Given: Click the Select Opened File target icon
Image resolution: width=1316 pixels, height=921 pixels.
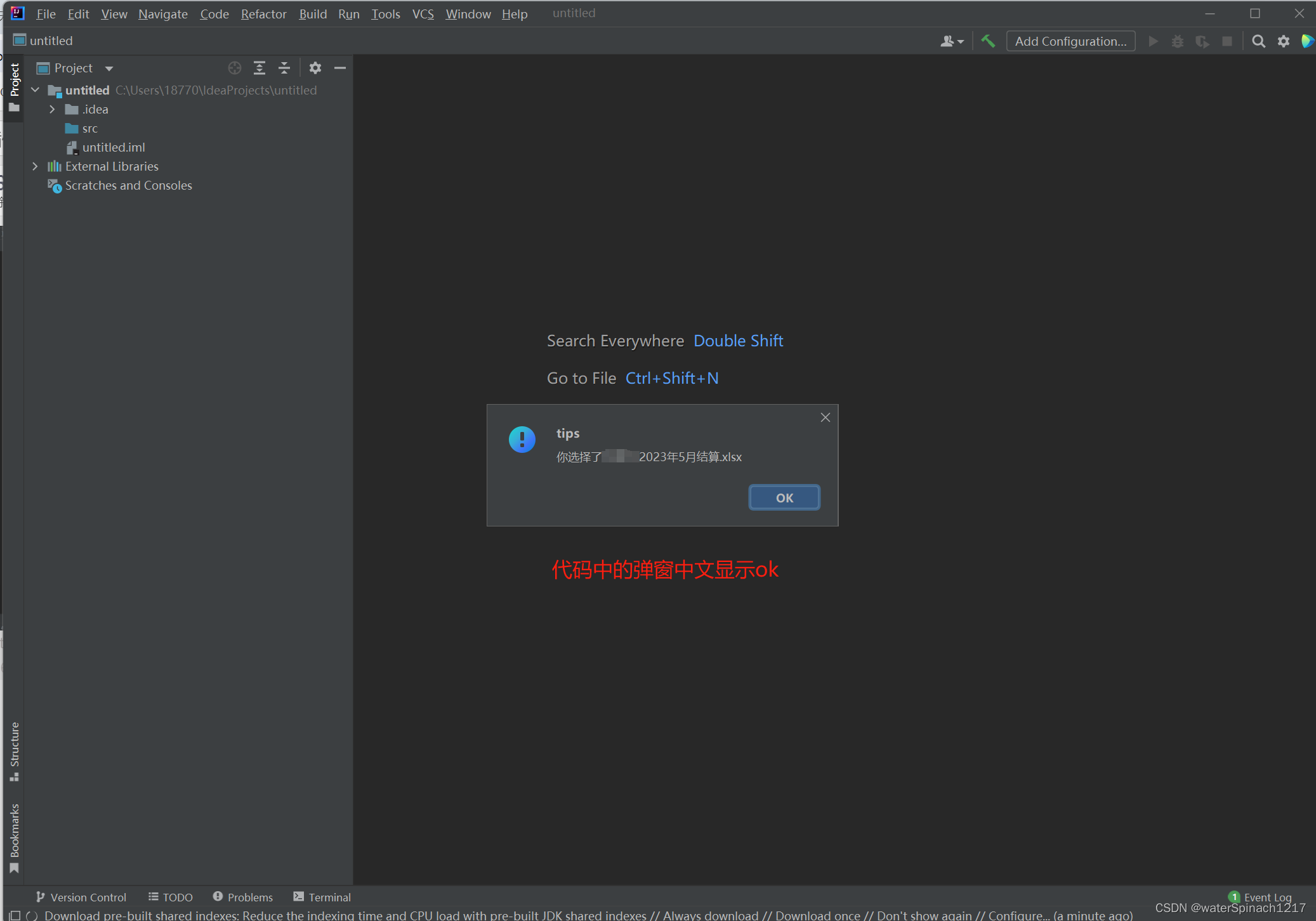Looking at the screenshot, I should pos(235,68).
